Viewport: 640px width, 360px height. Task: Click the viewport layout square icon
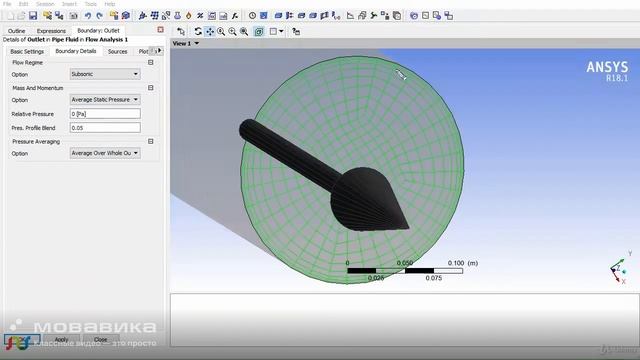[x=273, y=31]
